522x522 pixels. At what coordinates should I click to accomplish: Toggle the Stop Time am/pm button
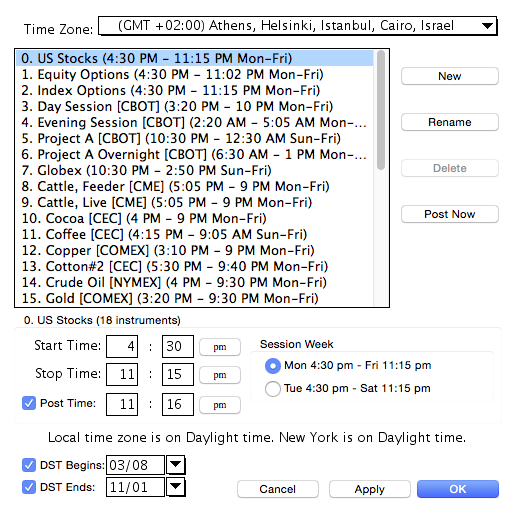[220, 375]
